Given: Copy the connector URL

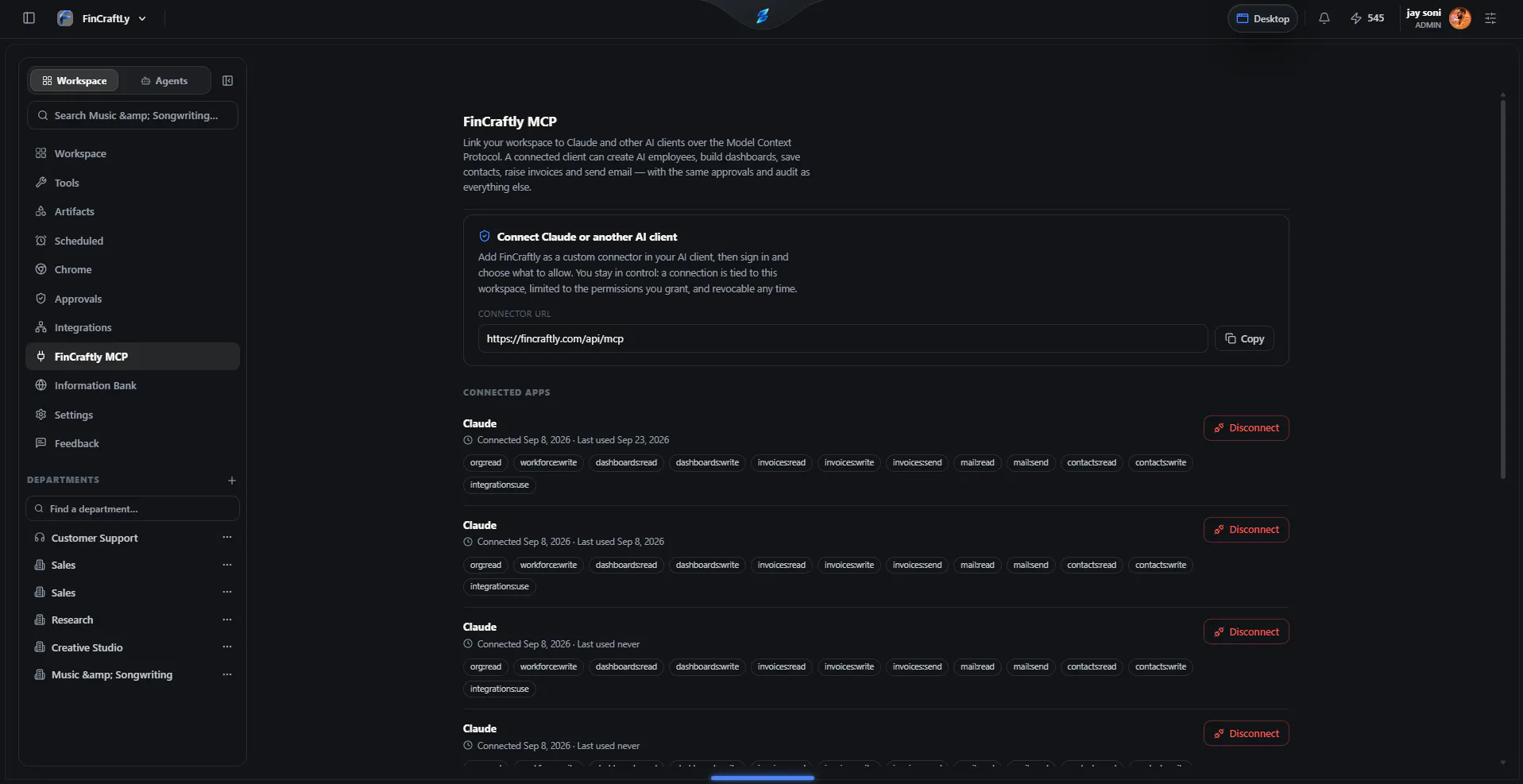Looking at the screenshot, I should pos(1244,338).
